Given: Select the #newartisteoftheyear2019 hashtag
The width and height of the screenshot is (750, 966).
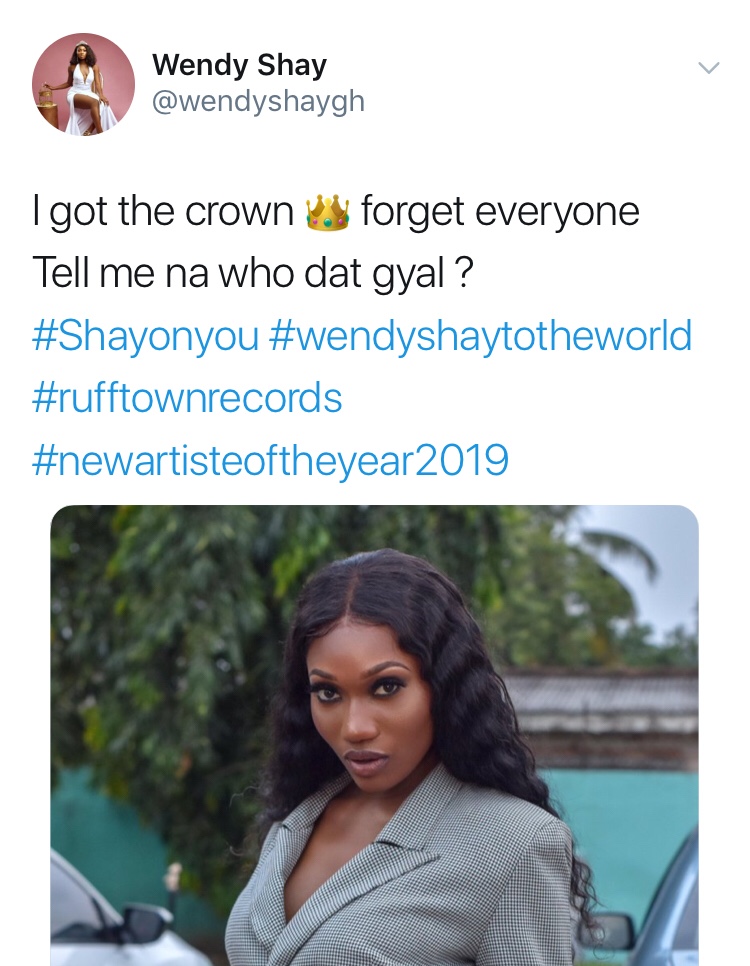Looking at the screenshot, I should coord(271,461).
